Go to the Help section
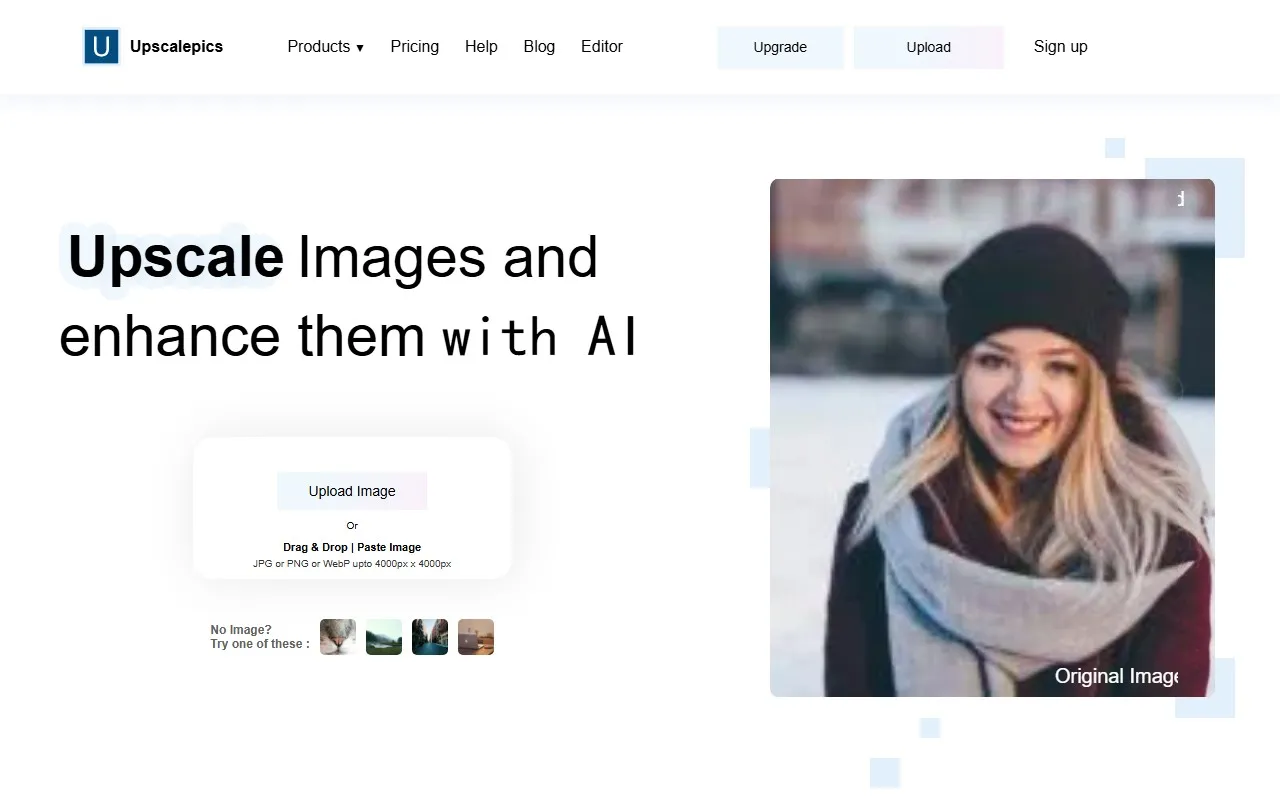Image resolution: width=1280 pixels, height=800 pixels. point(481,47)
